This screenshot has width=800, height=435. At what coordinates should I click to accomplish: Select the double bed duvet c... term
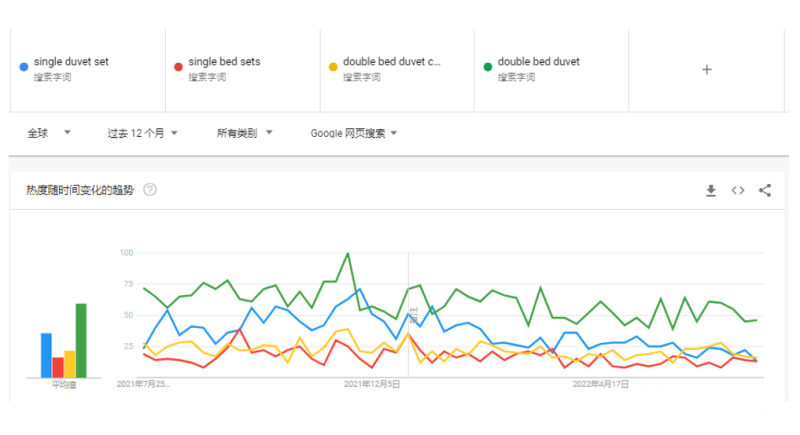(391, 62)
